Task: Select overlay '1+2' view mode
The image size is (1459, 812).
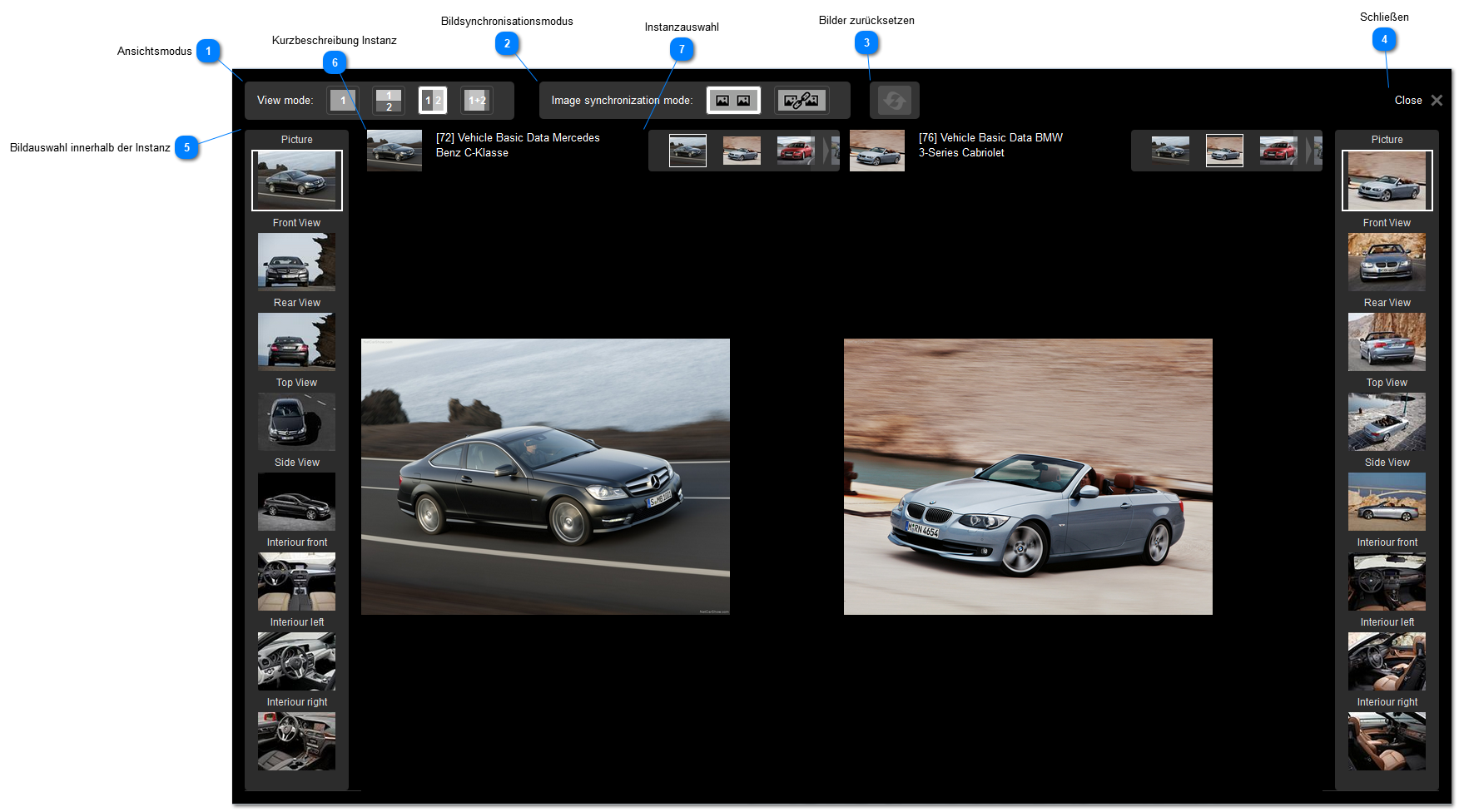Action: [x=477, y=101]
